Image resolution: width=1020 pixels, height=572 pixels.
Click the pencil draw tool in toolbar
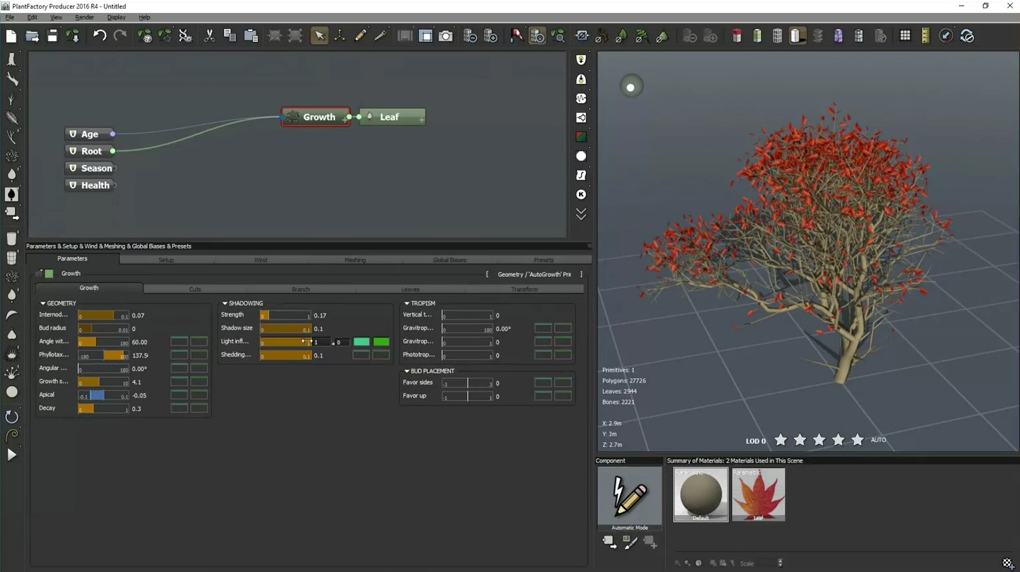tap(360, 36)
